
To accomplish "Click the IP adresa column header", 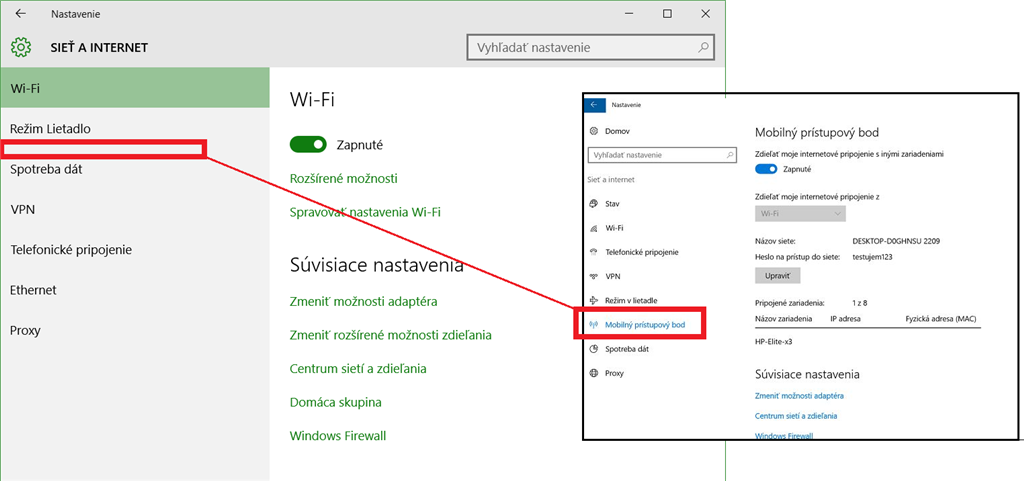I will pyautogui.click(x=845, y=318).
